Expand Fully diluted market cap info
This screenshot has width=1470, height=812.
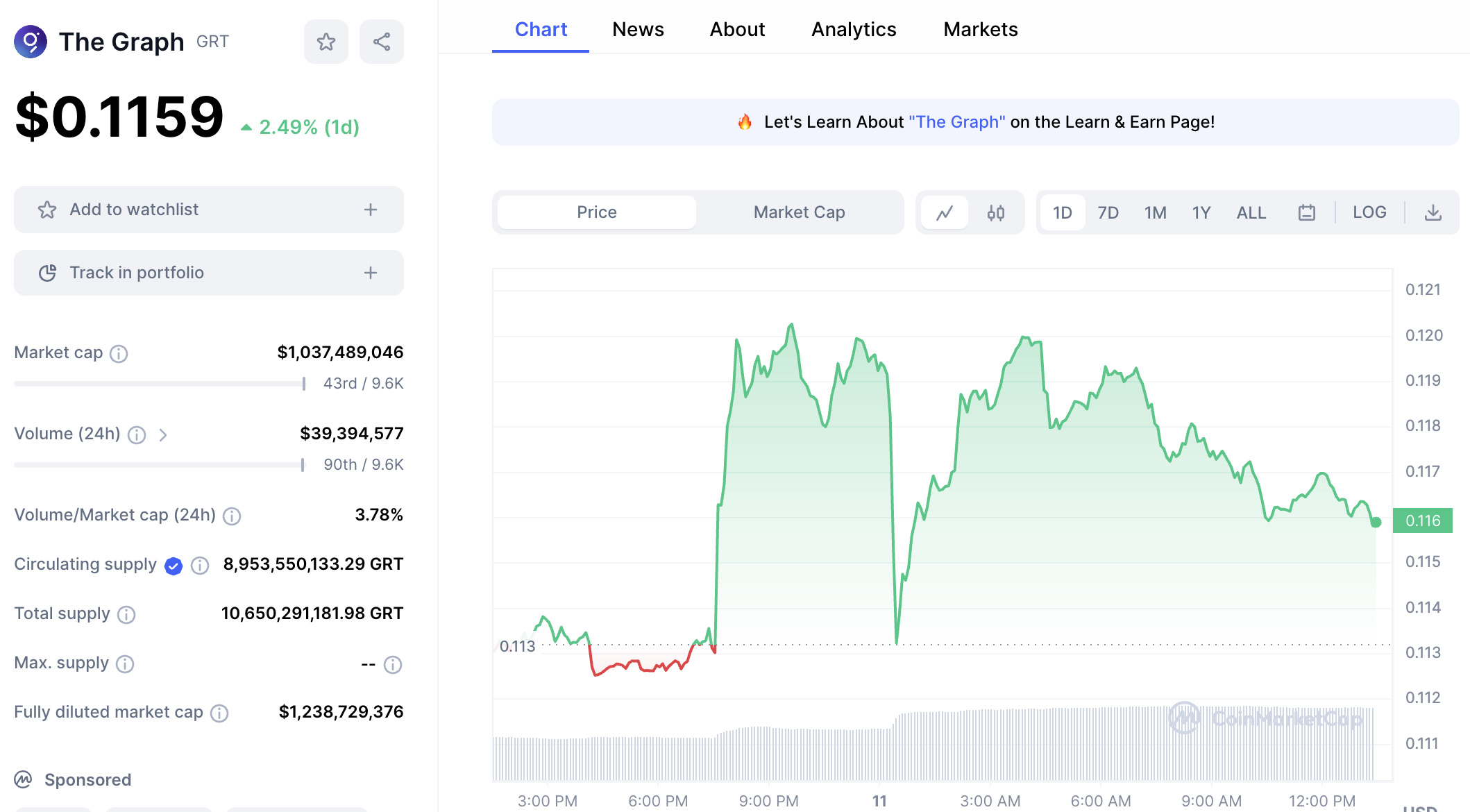point(220,713)
